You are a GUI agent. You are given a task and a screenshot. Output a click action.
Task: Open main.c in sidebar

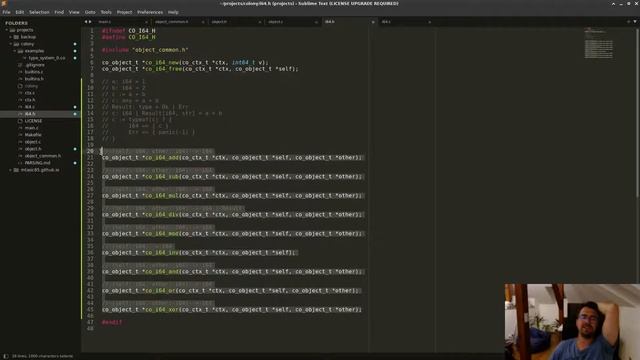31,128
